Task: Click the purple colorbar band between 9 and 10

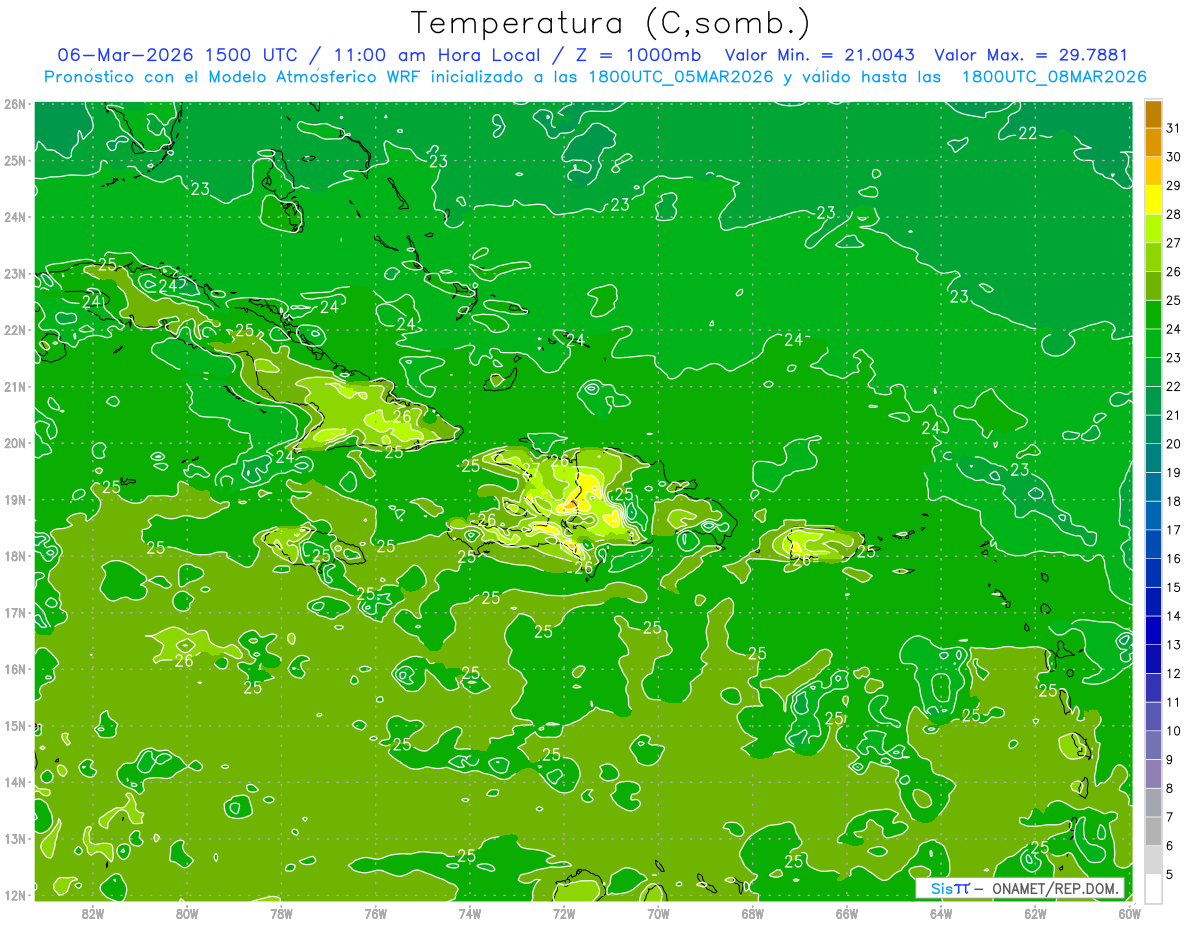Action: tap(1153, 745)
